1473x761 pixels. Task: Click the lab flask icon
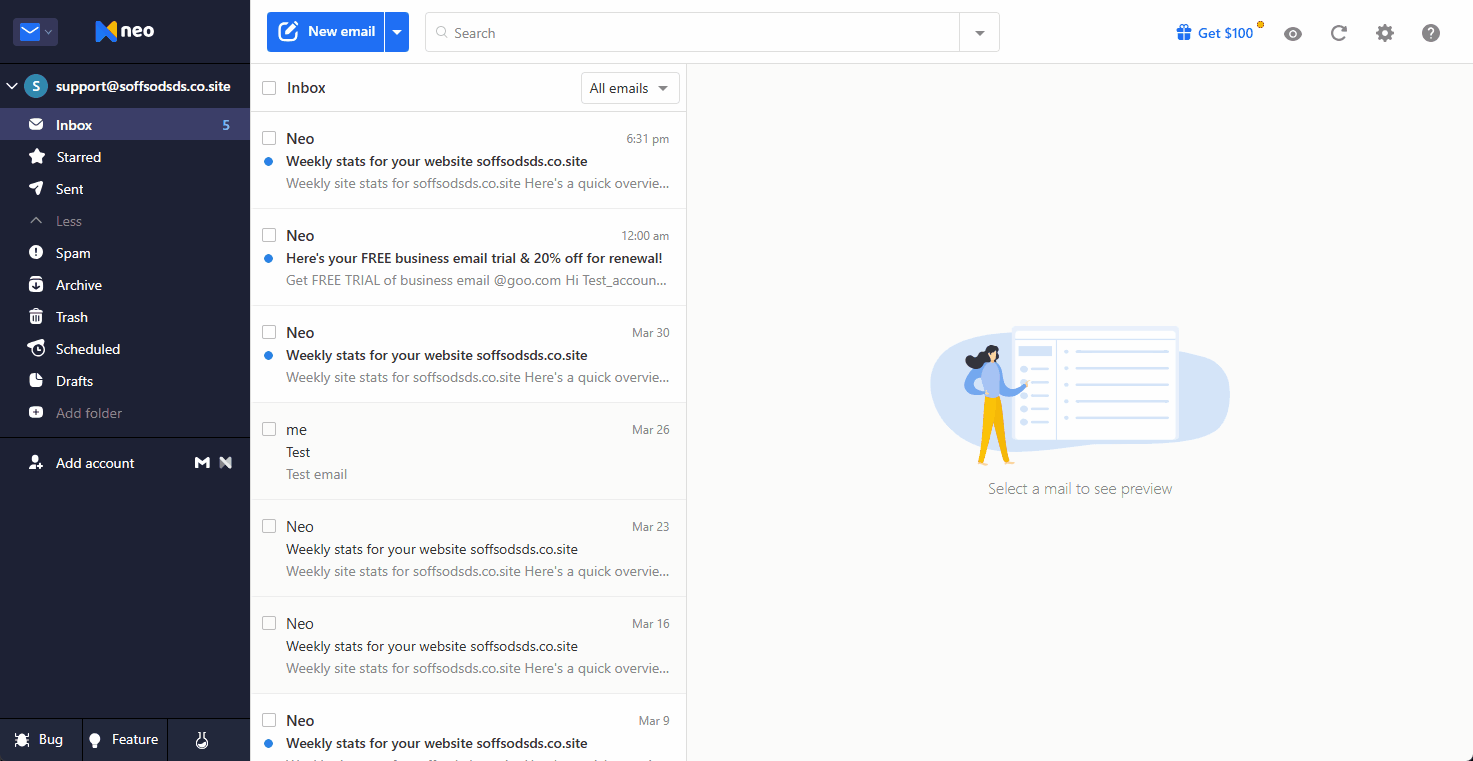pos(201,740)
